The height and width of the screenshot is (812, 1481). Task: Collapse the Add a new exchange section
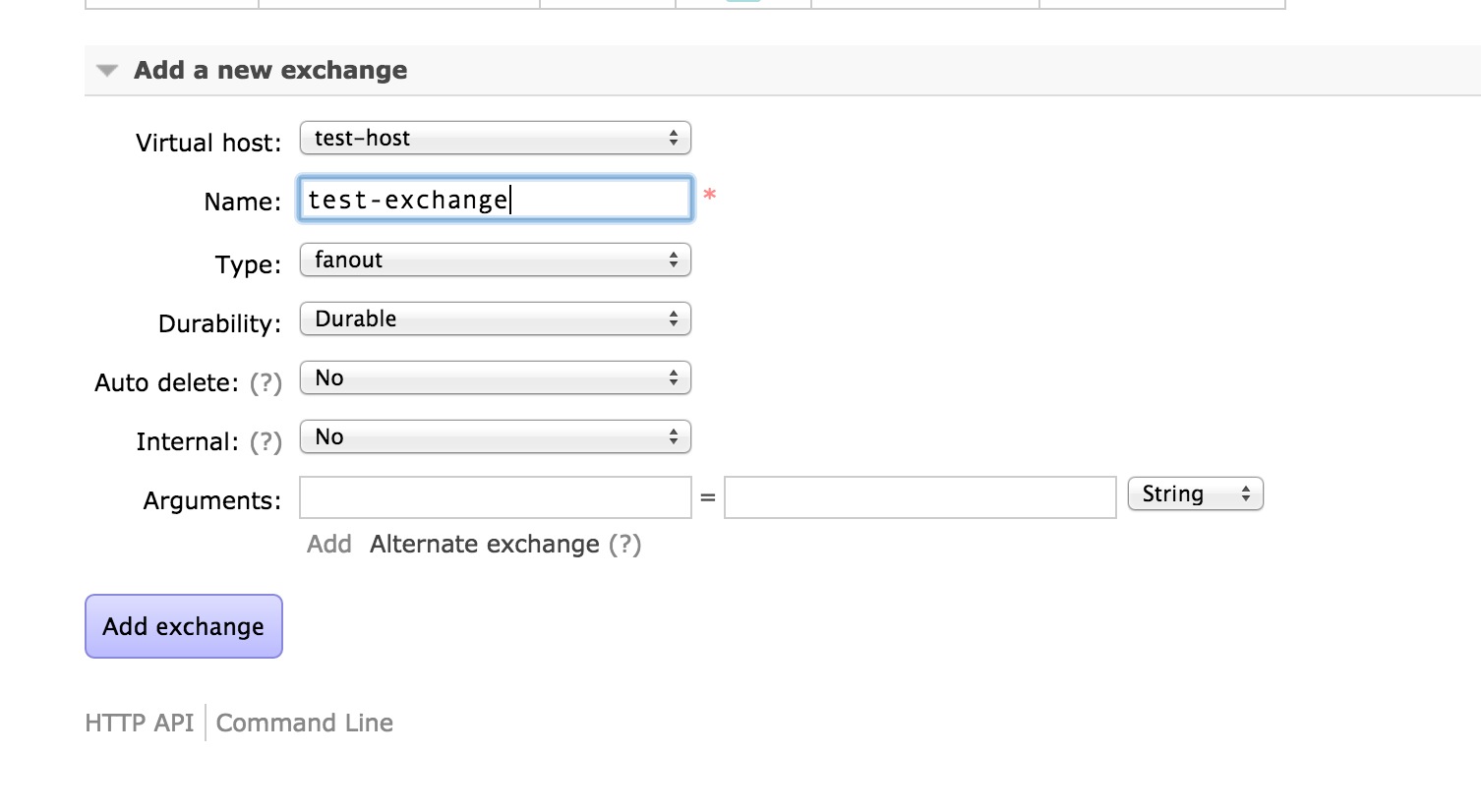pos(107,71)
